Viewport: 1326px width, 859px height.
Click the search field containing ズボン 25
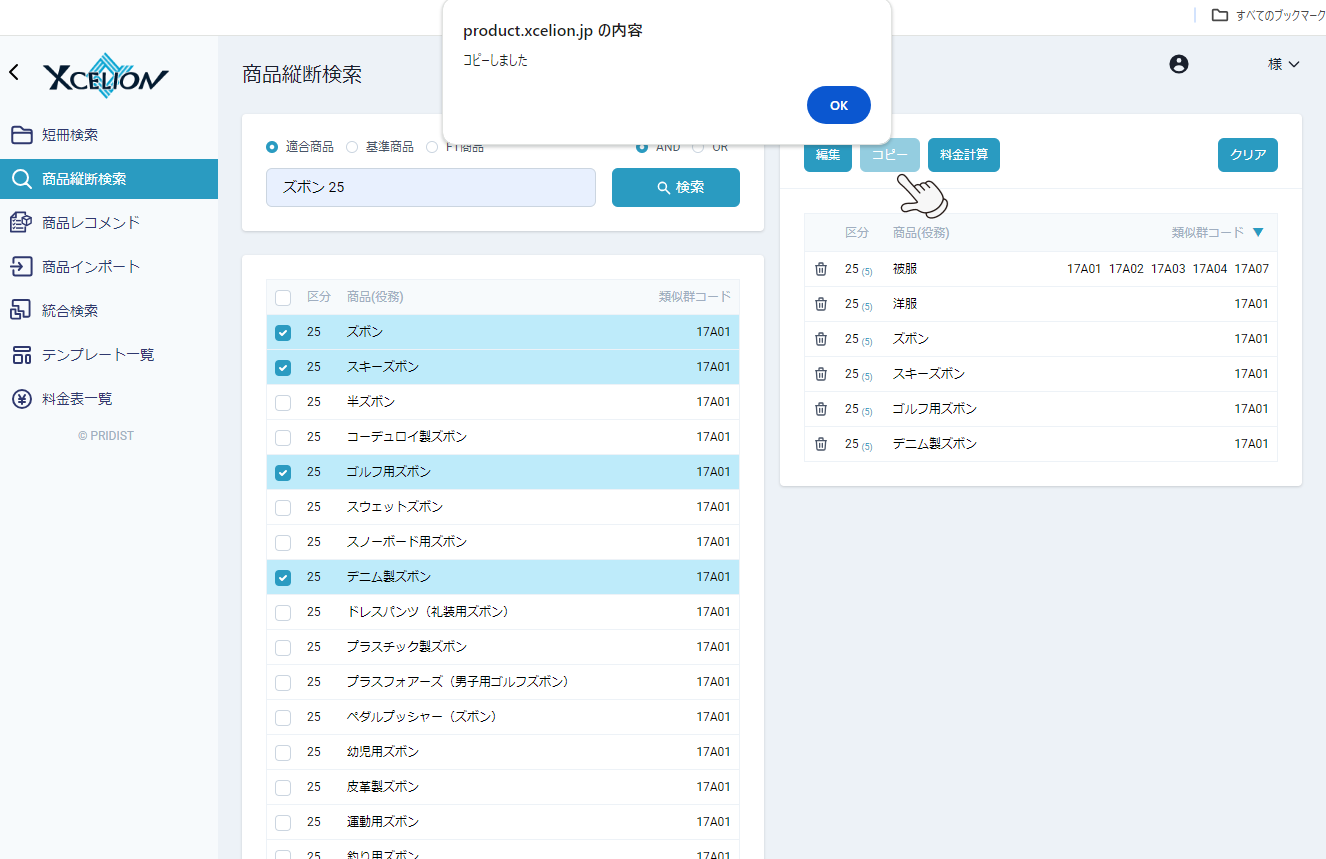point(431,187)
